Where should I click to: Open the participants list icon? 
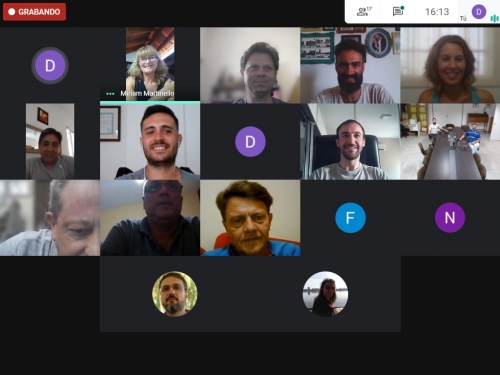point(364,12)
